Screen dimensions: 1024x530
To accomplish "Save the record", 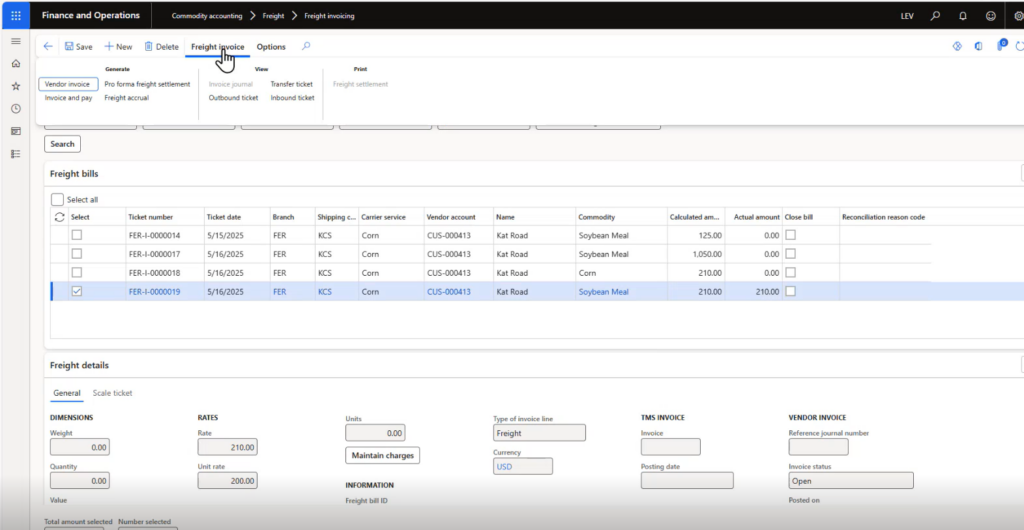I will pyautogui.click(x=78, y=47).
